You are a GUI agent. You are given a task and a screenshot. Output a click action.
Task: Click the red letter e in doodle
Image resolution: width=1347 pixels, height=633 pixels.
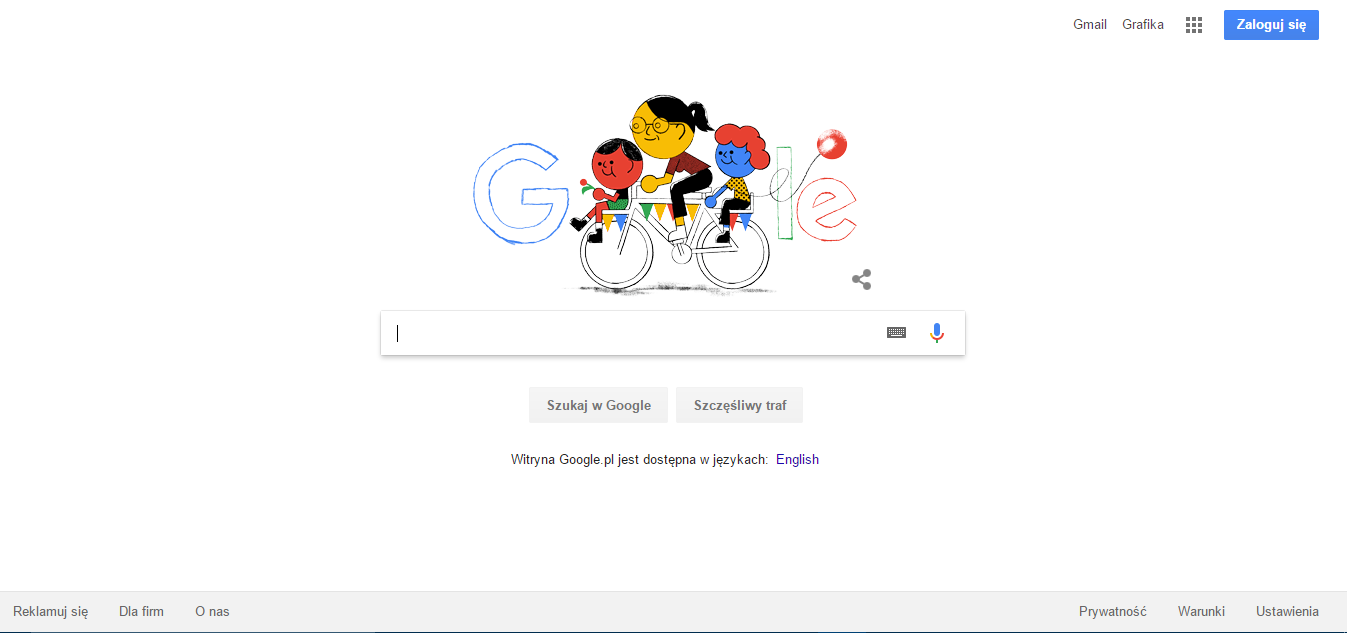(x=832, y=210)
